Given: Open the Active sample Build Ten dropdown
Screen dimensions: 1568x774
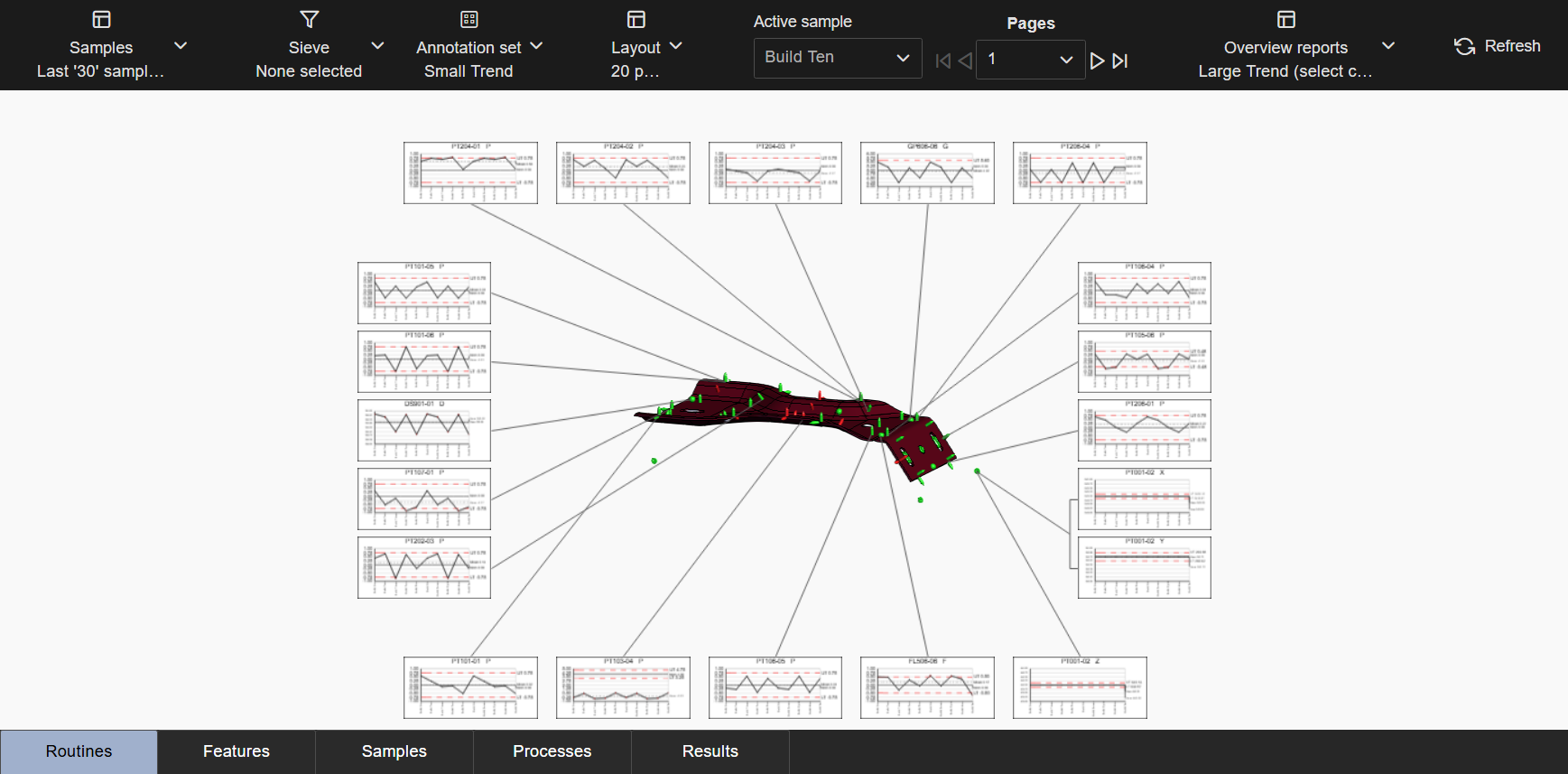Looking at the screenshot, I should 837,58.
